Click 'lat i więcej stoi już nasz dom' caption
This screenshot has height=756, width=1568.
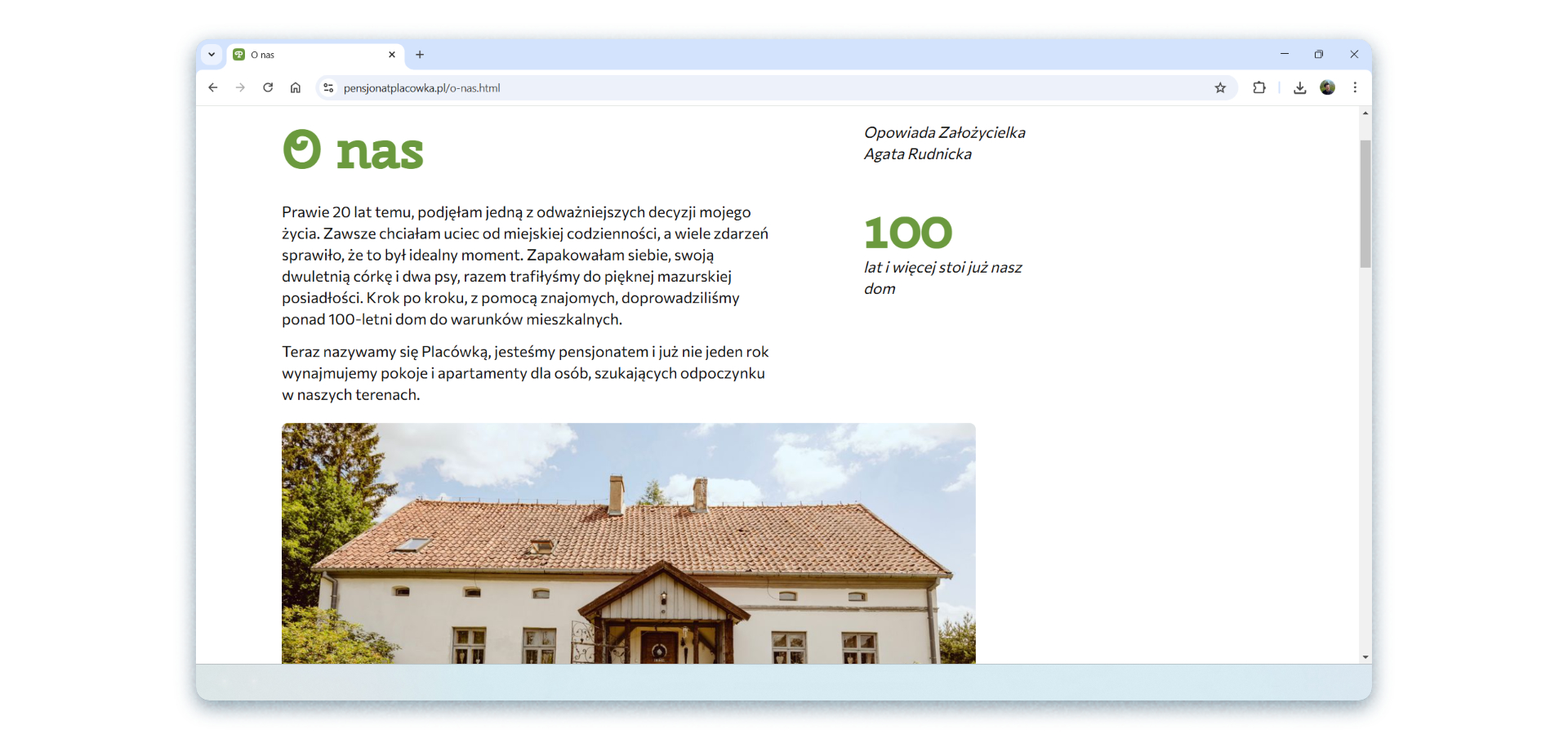(x=943, y=278)
